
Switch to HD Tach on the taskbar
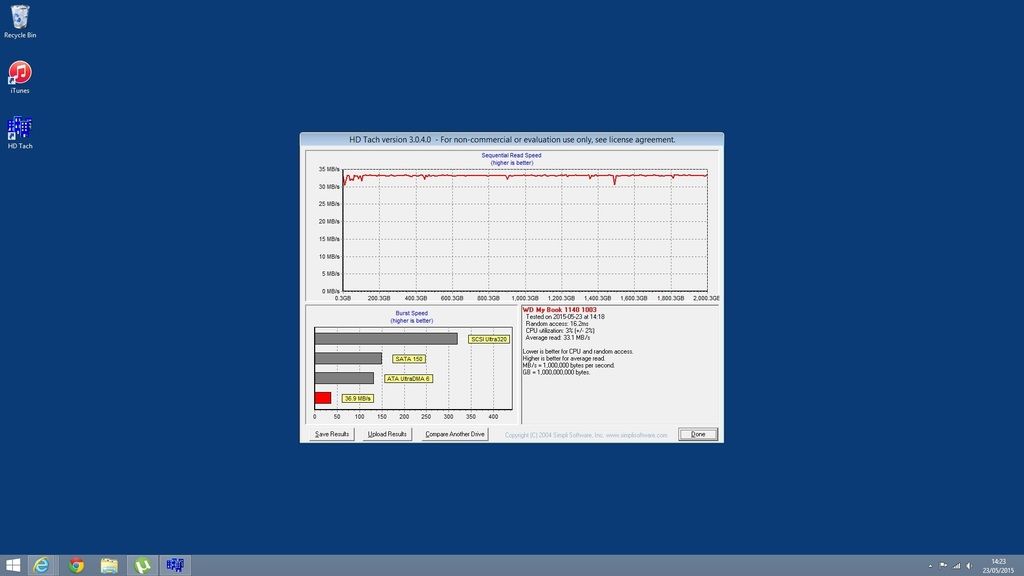(175, 565)
